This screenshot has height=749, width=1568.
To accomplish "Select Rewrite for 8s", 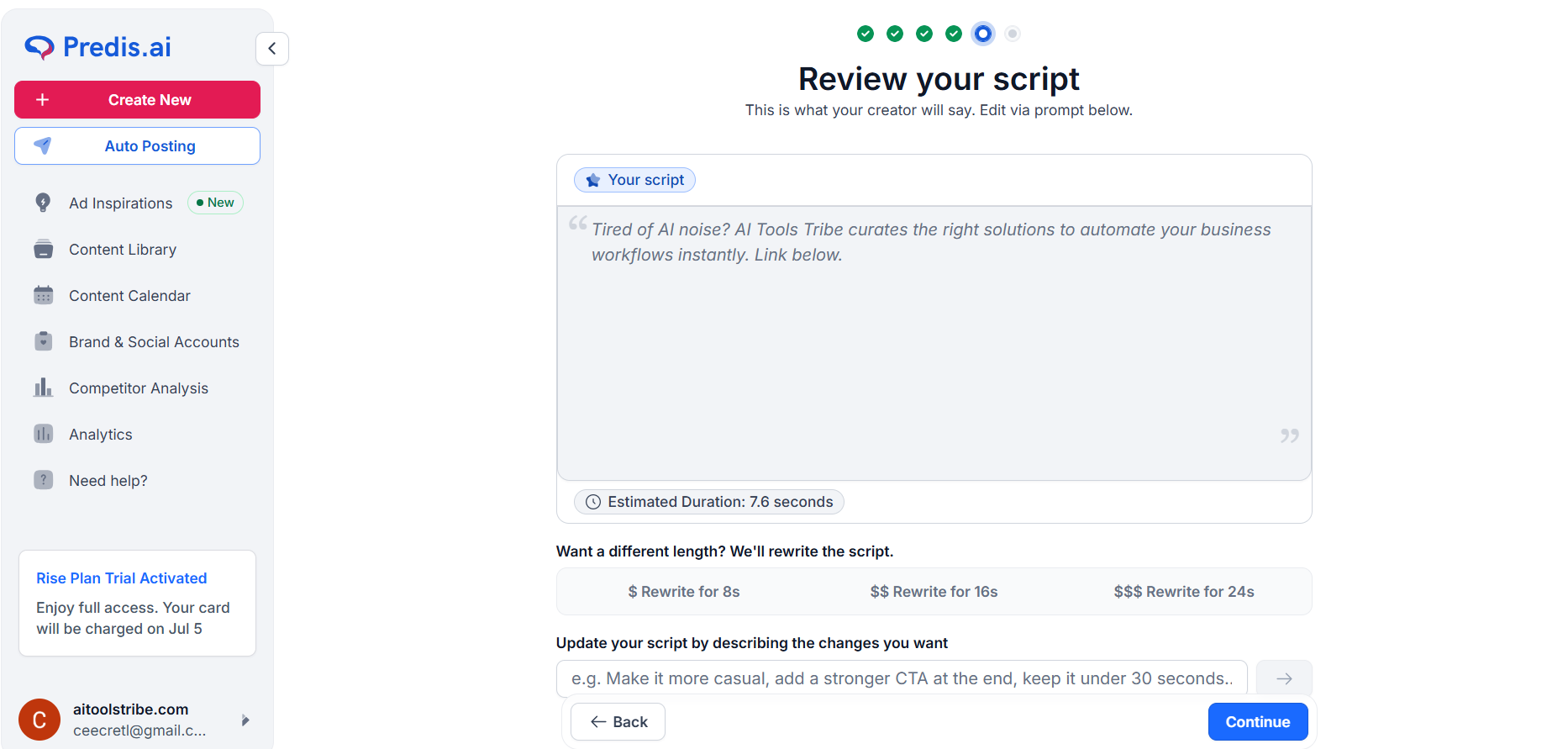I will click(684, 592).
